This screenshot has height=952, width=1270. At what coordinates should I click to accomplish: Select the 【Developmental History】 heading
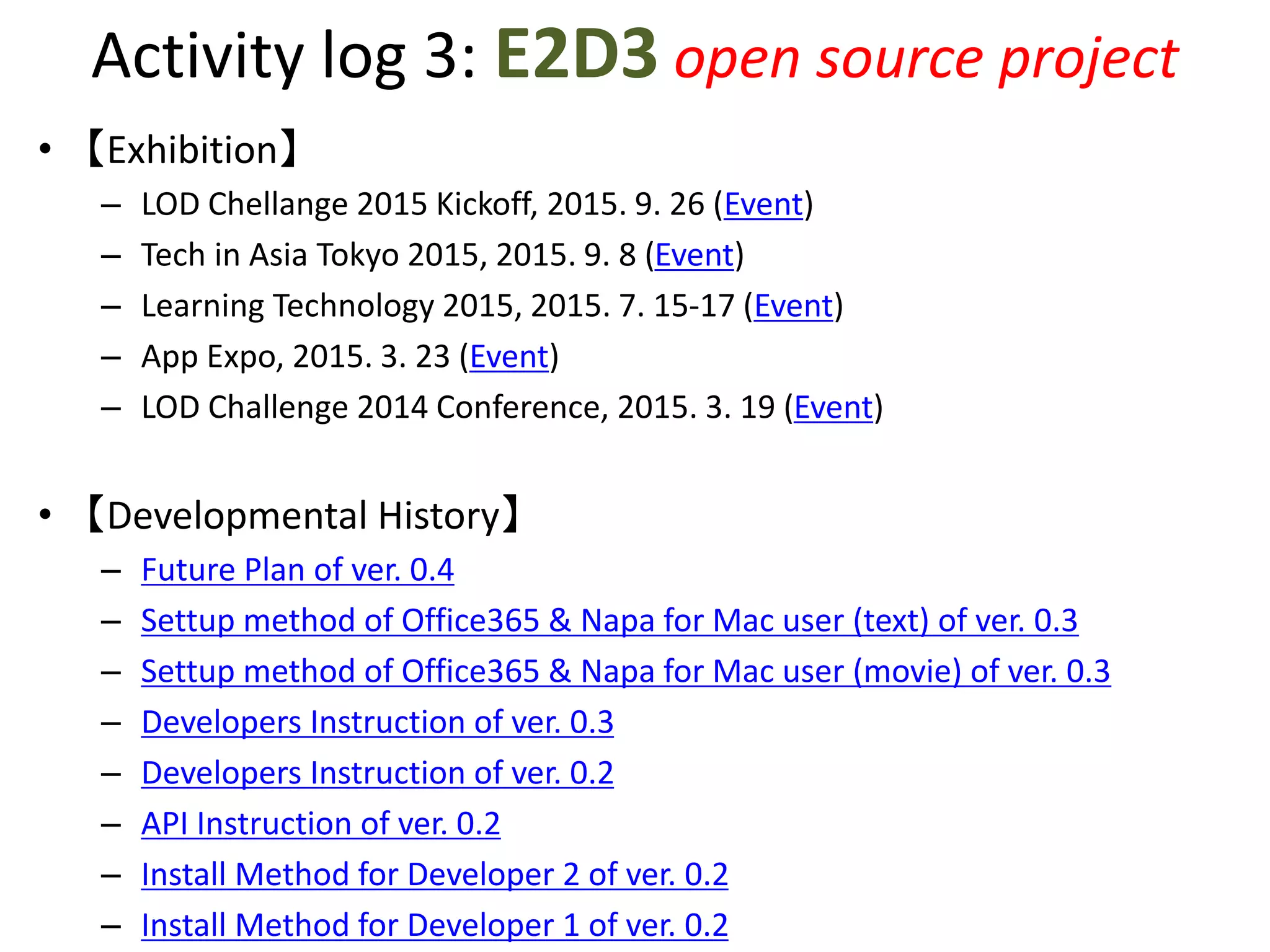(x=303, y=516)
